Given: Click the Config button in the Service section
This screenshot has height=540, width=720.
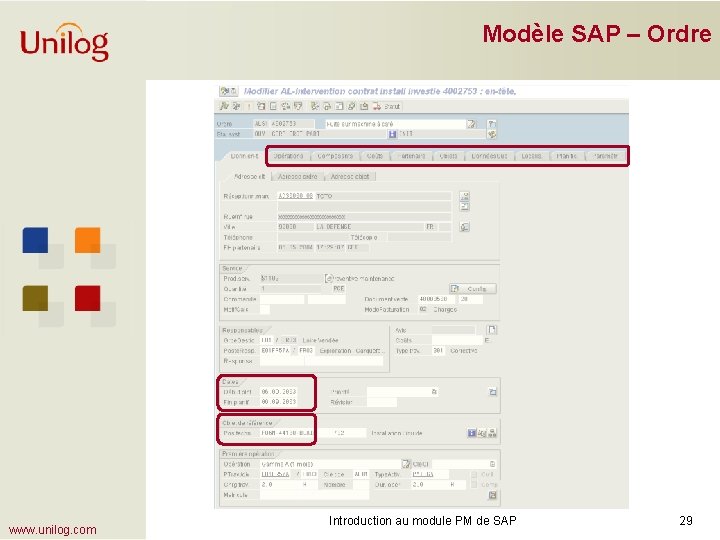Looking at the screenshot, I should [x=472, y=289].
